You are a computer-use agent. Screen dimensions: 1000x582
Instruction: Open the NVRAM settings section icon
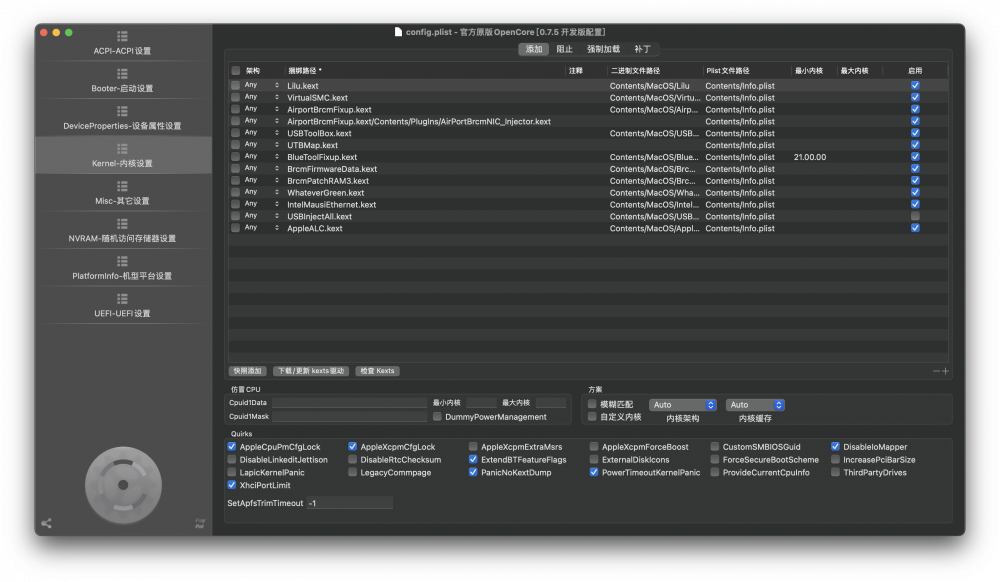point(122,224)
